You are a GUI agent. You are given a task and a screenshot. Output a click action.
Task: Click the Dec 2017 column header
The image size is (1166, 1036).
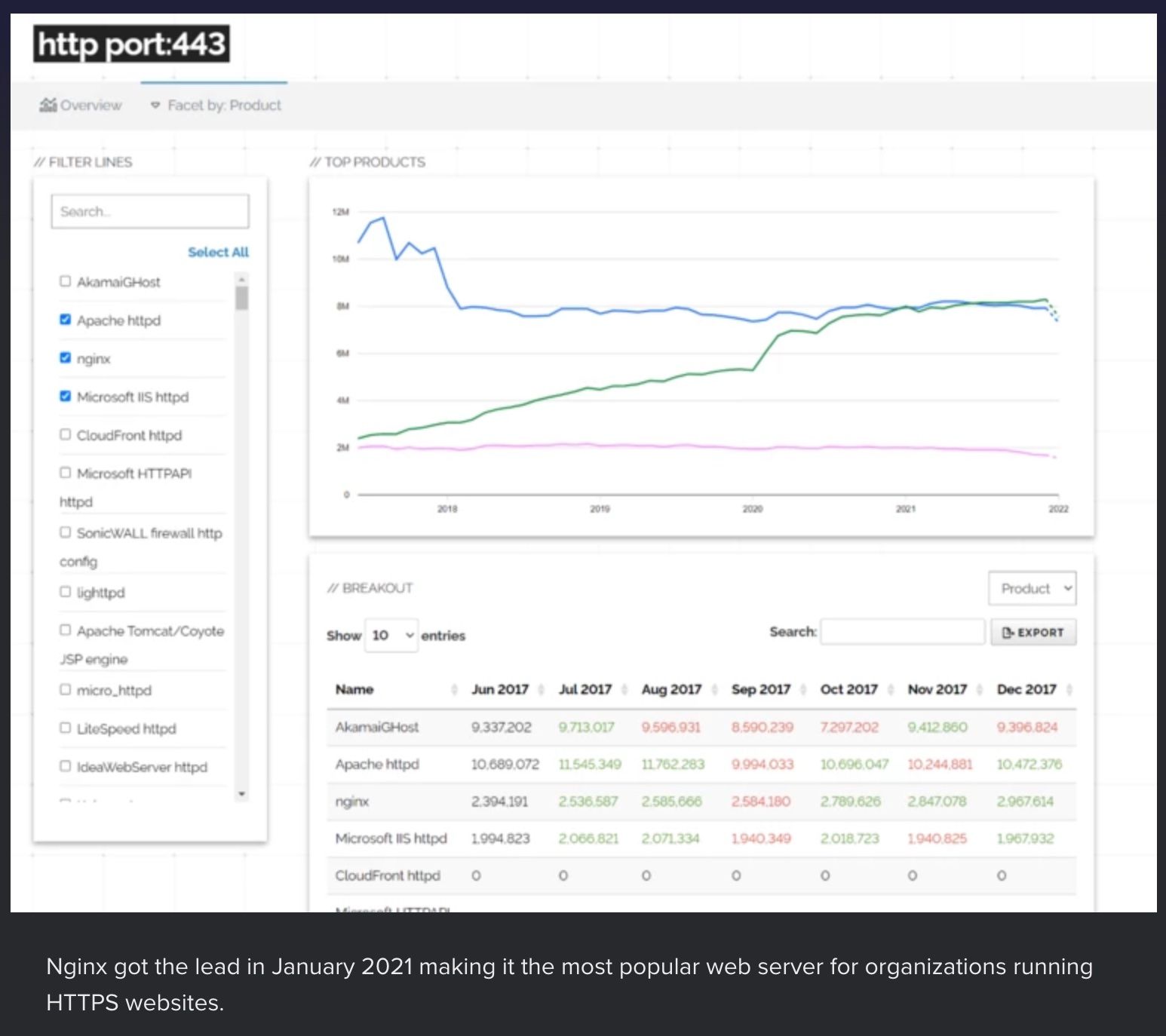[1026, 689]
